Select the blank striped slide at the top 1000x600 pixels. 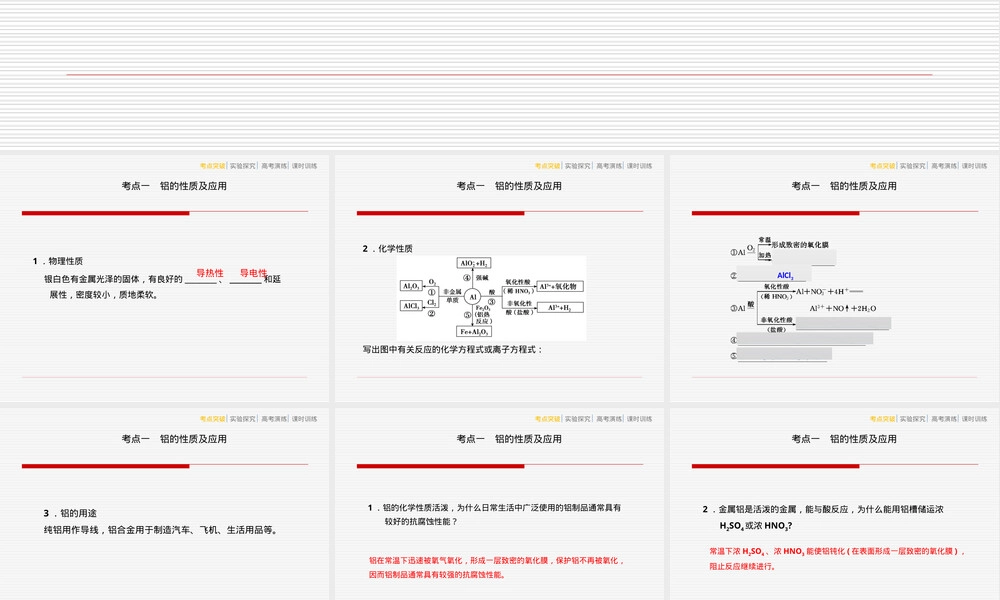pyautogui.click(x=500, y=75)
